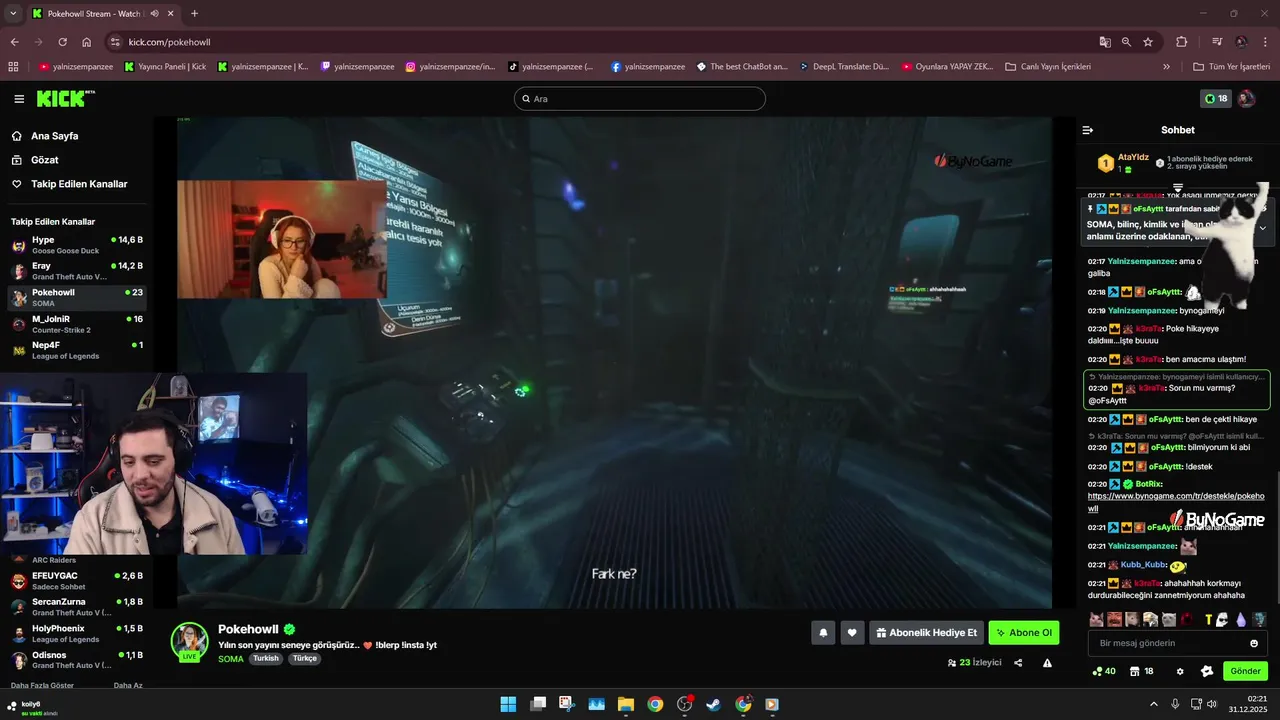
Task: Select the Türkçe tag
Action: 305,659
